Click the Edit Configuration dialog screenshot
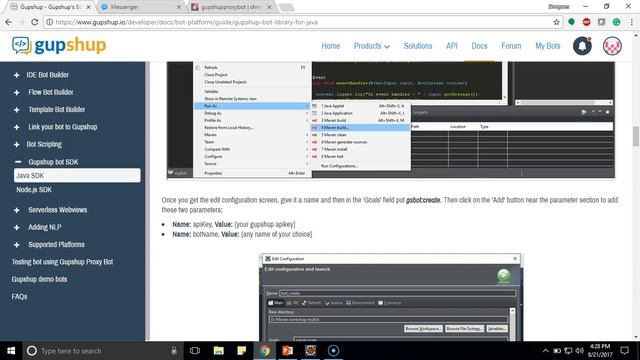Image resolution: width=640 pixels, height=360 pixels. coord(391,298)
